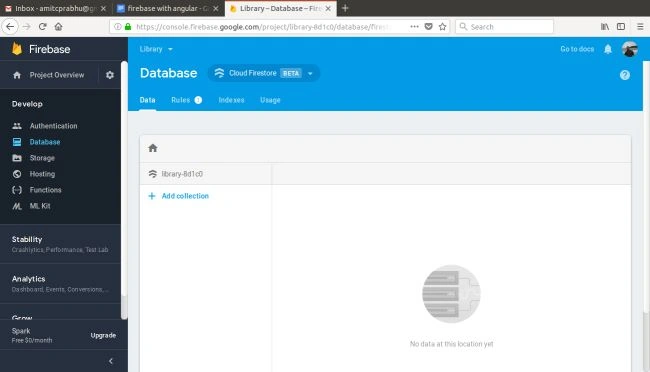Click the browser home icon
The image size is (650, 372).
(58, 27)
